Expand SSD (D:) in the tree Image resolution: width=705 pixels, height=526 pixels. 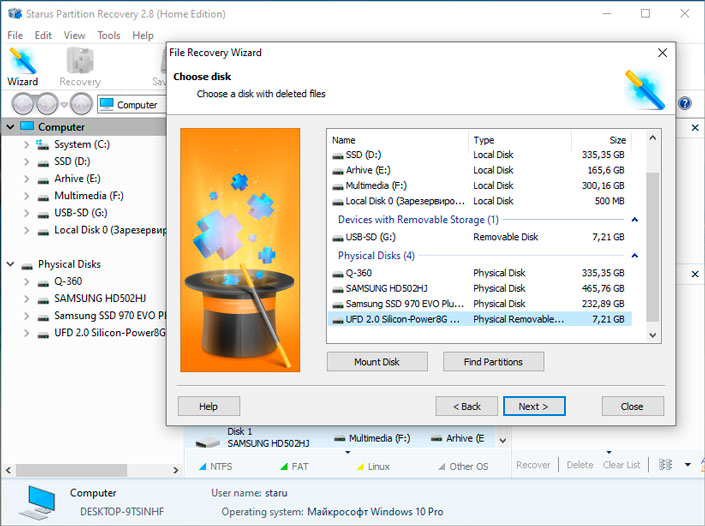coord(27,161)
